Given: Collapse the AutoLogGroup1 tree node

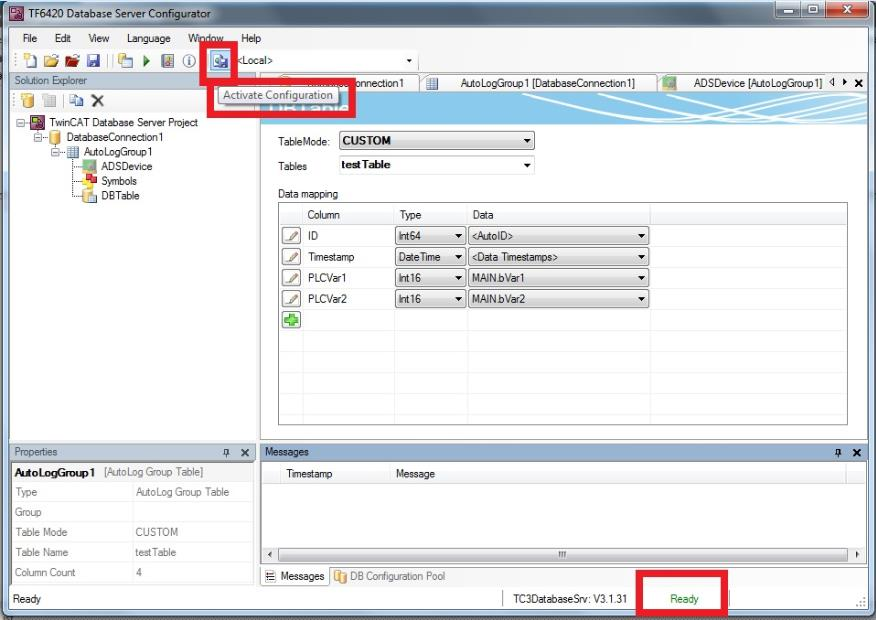Looking at the screenshot, I should coord(55,151).
